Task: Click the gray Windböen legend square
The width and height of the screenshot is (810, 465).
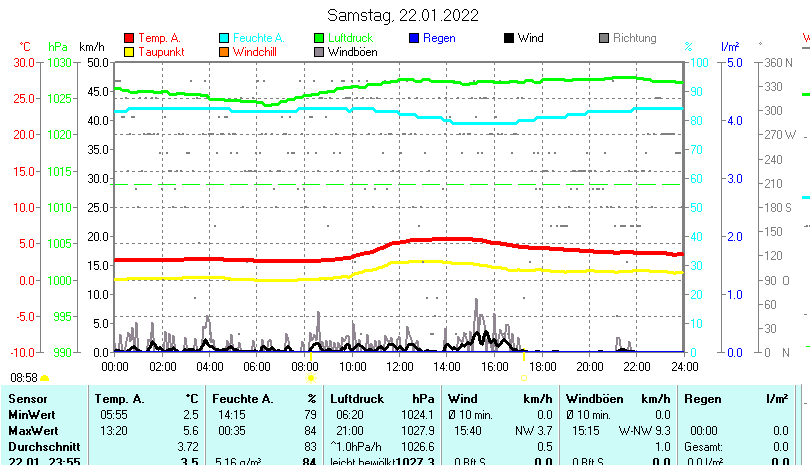Action: [x=319, y=51]
